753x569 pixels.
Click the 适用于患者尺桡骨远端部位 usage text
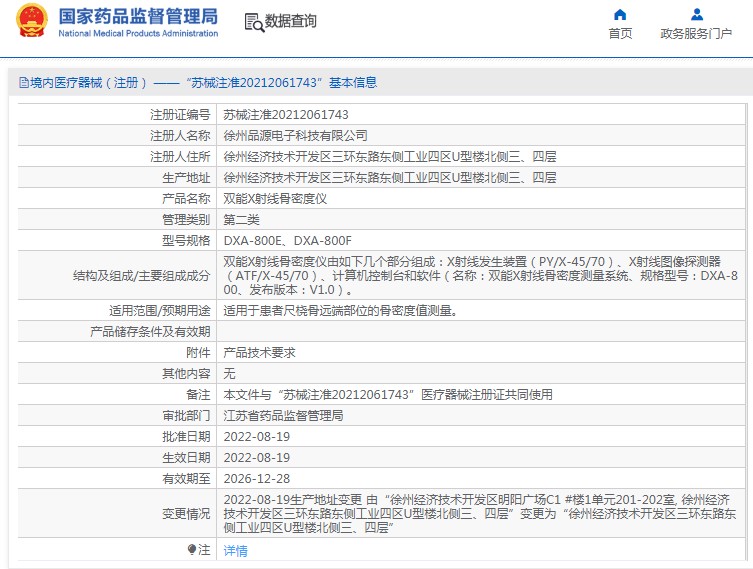[x=340, y=311]
